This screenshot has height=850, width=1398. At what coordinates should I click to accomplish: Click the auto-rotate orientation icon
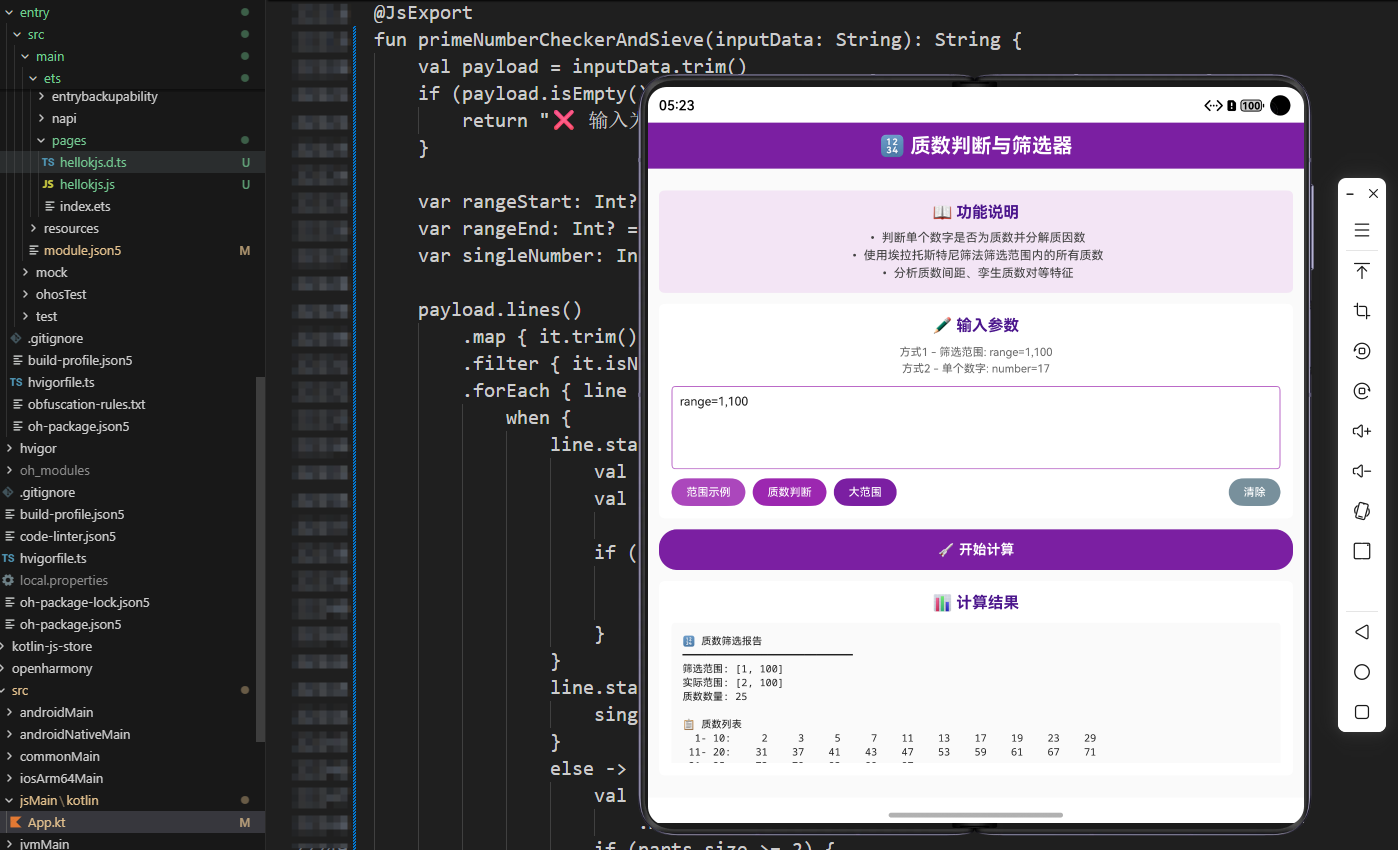tap(1361, 391)
